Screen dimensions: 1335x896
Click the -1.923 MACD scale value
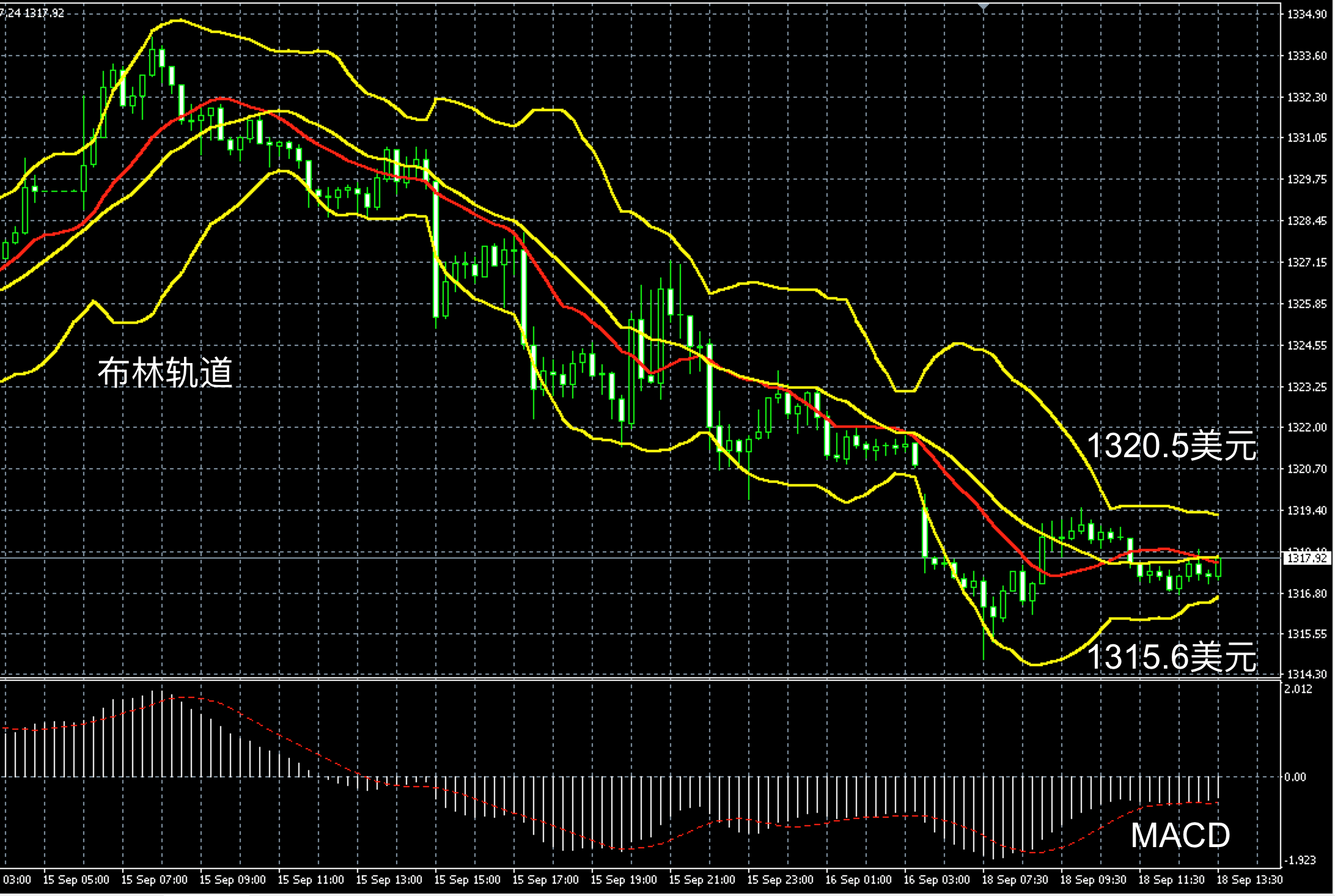pos(1300,860)
